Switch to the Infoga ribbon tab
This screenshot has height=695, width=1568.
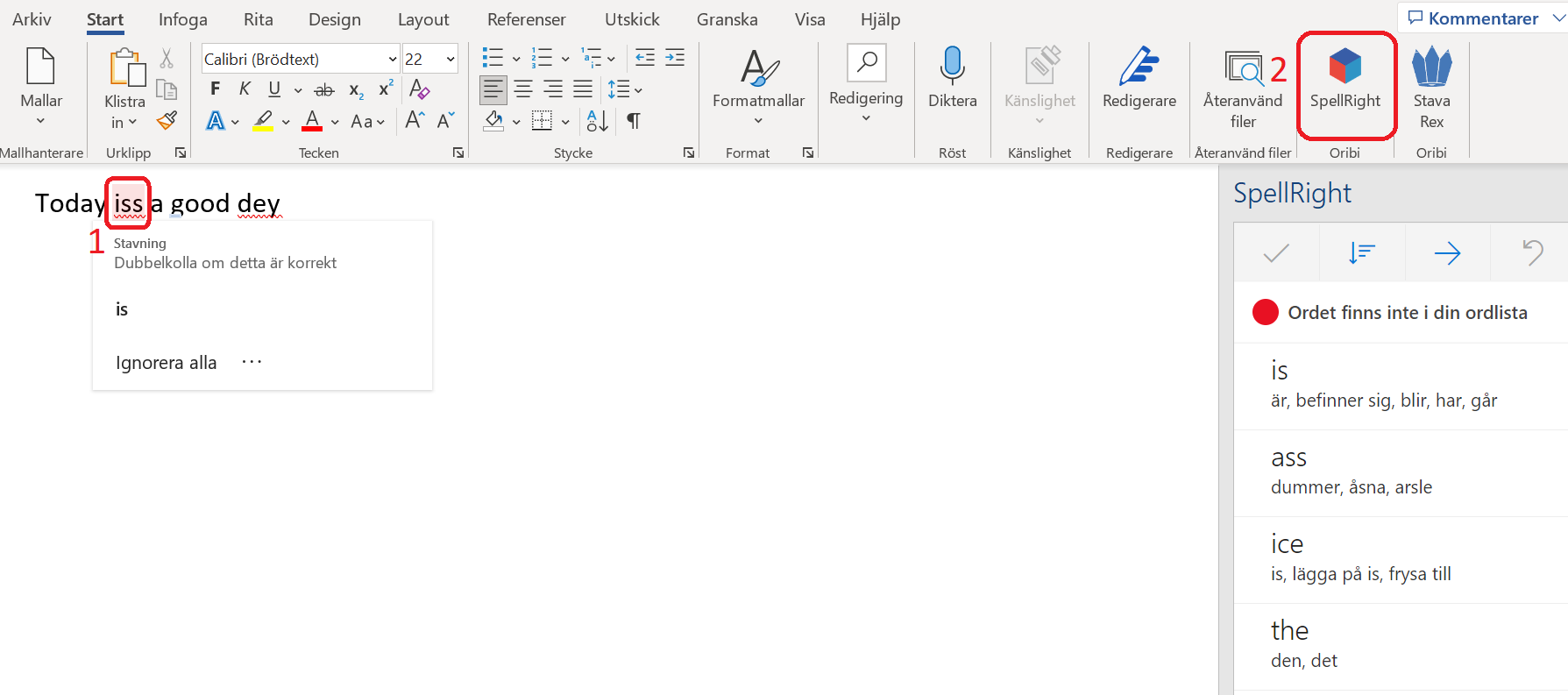[183, 19]
